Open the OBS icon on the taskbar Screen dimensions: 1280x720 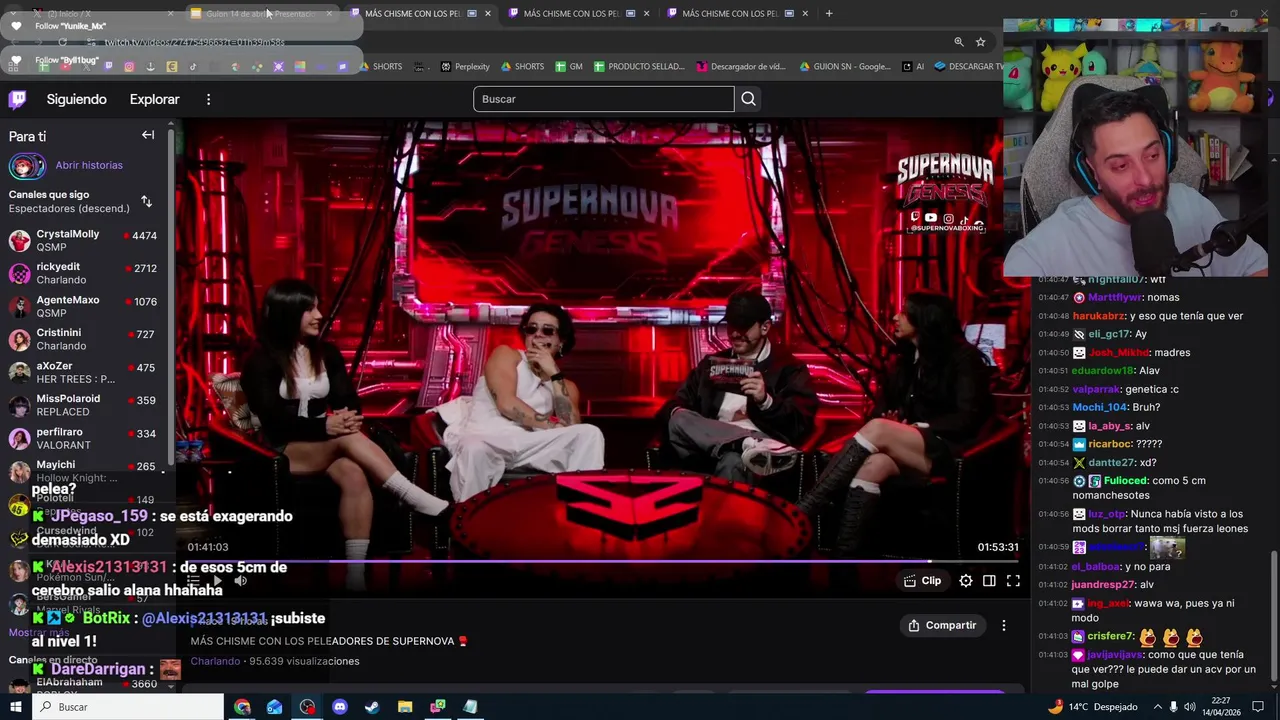tap(307, 707)
